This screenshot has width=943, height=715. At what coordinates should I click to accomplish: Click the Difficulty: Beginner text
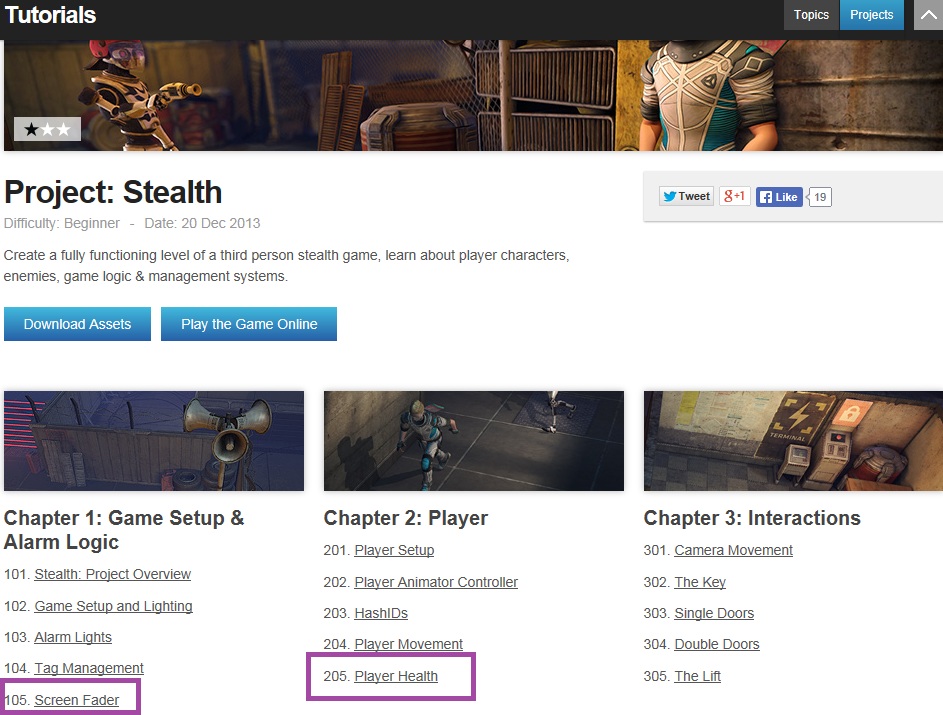(62, 224)
